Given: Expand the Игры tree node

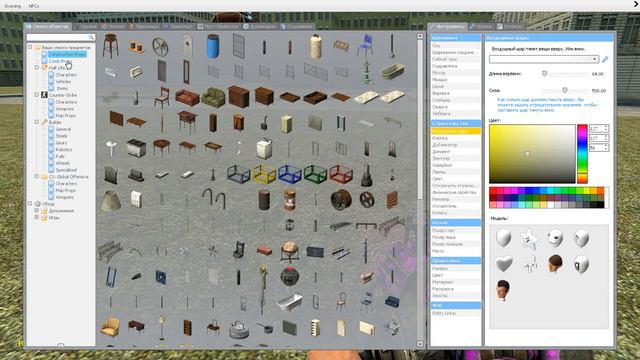Looking at the screenshot, I should click(x=36, y=217).
